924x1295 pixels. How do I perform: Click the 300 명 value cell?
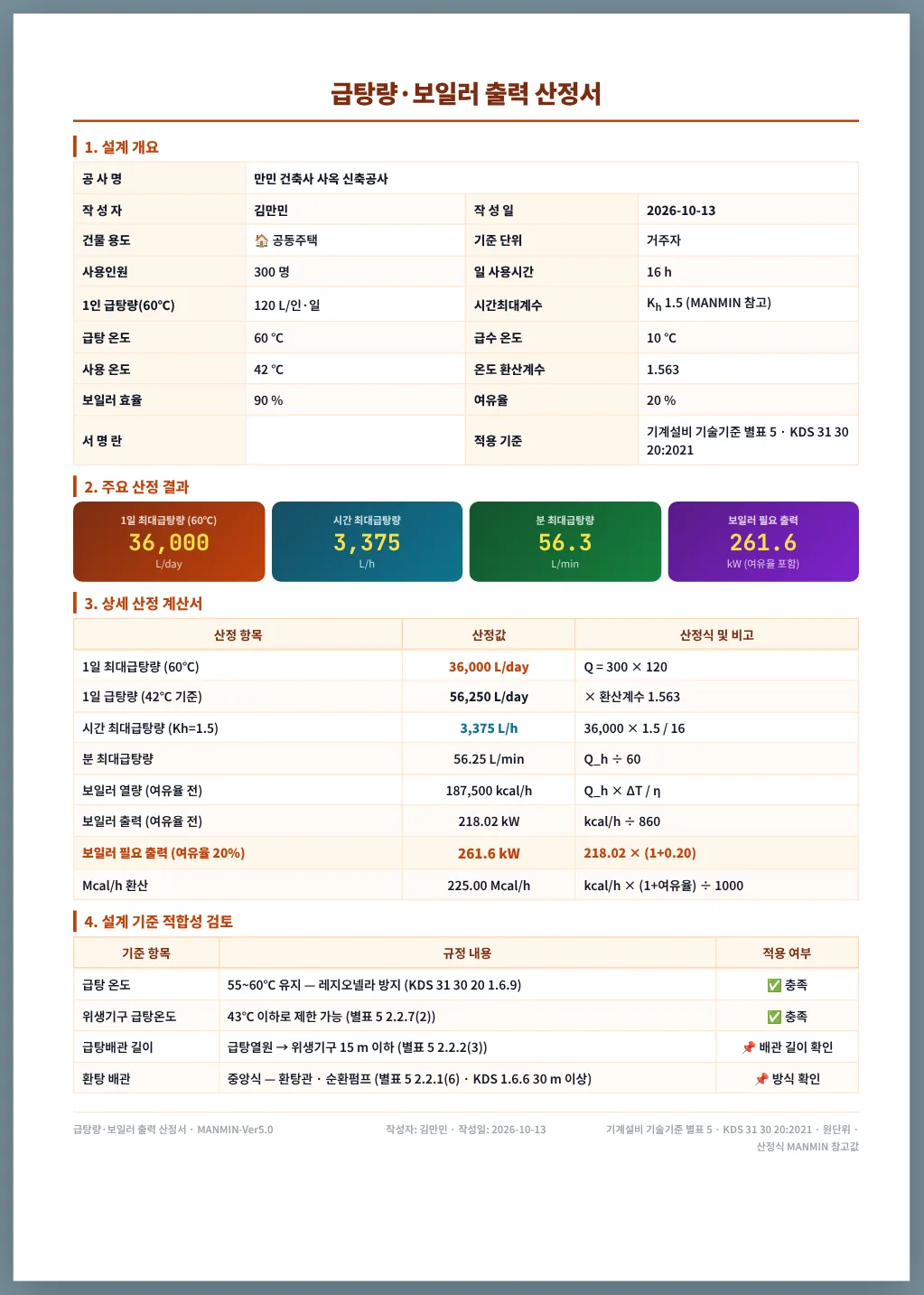tap(355, 271)
